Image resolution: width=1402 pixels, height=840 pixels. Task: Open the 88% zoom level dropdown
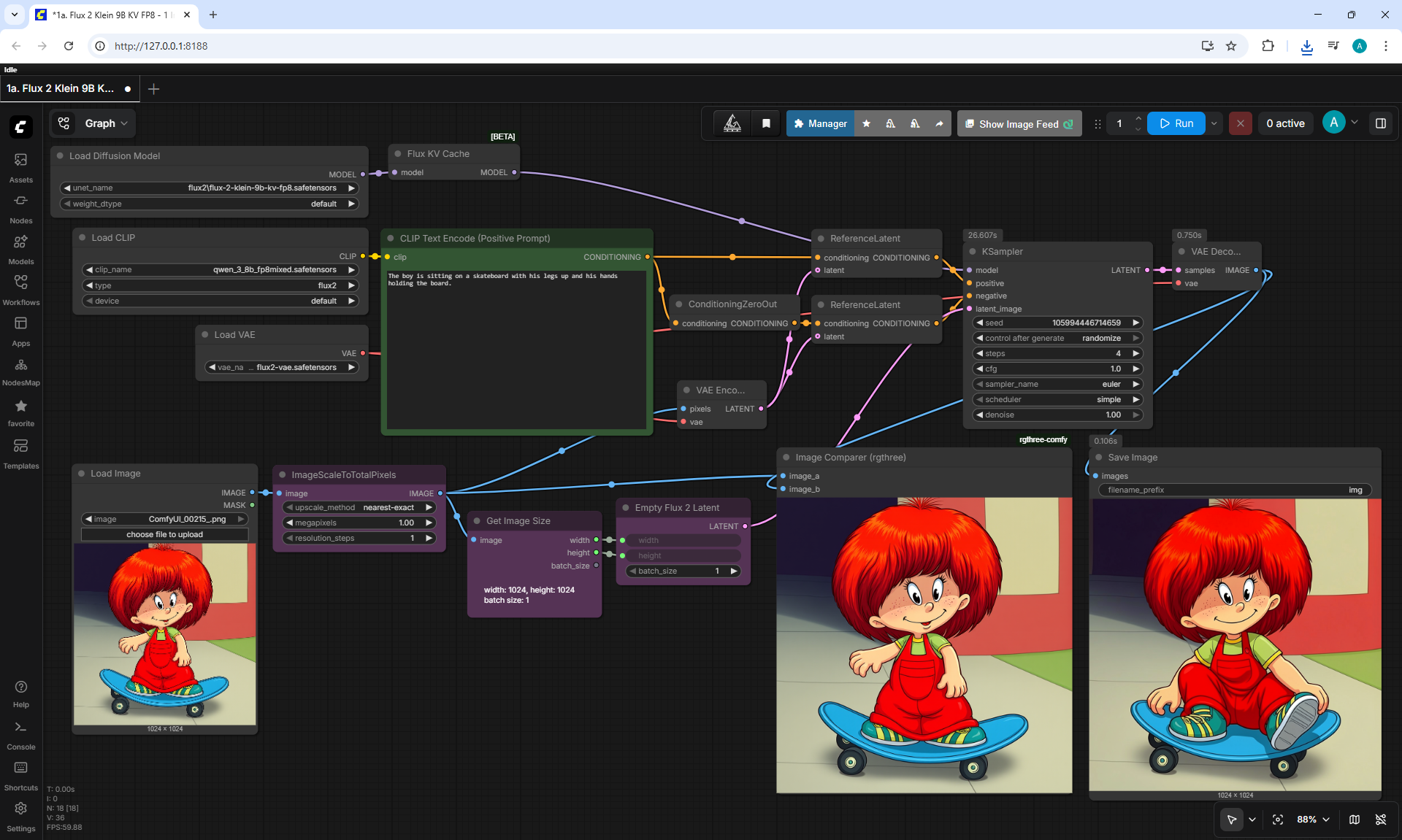click(1313, 820)
